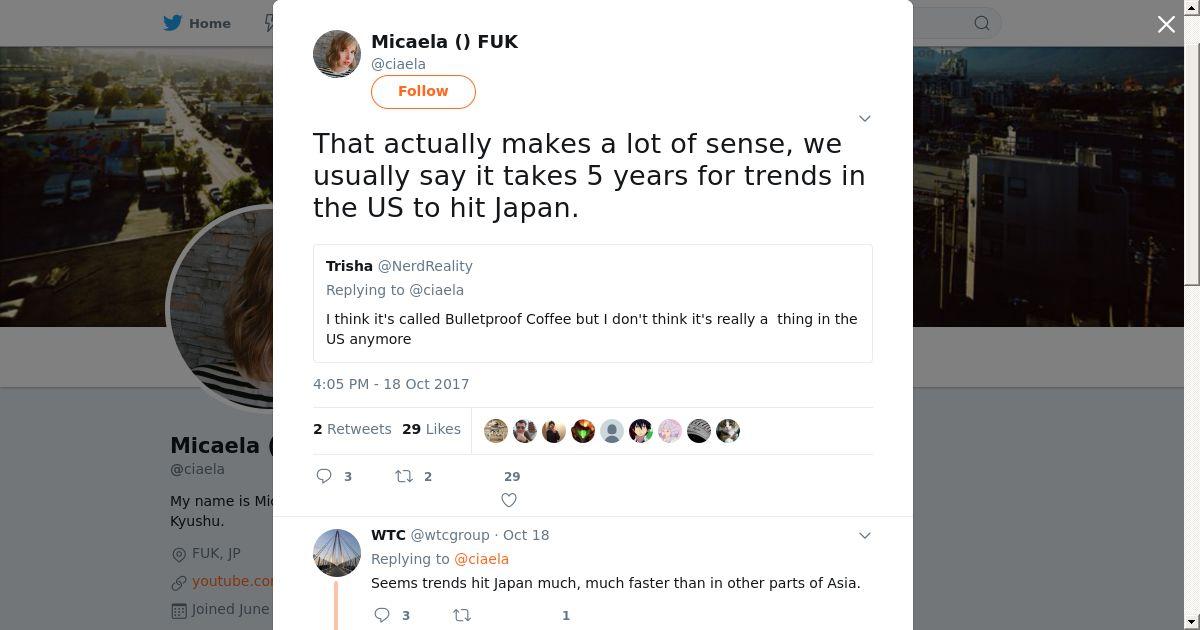Open WTC tweet options chevron

pos(865,535)
